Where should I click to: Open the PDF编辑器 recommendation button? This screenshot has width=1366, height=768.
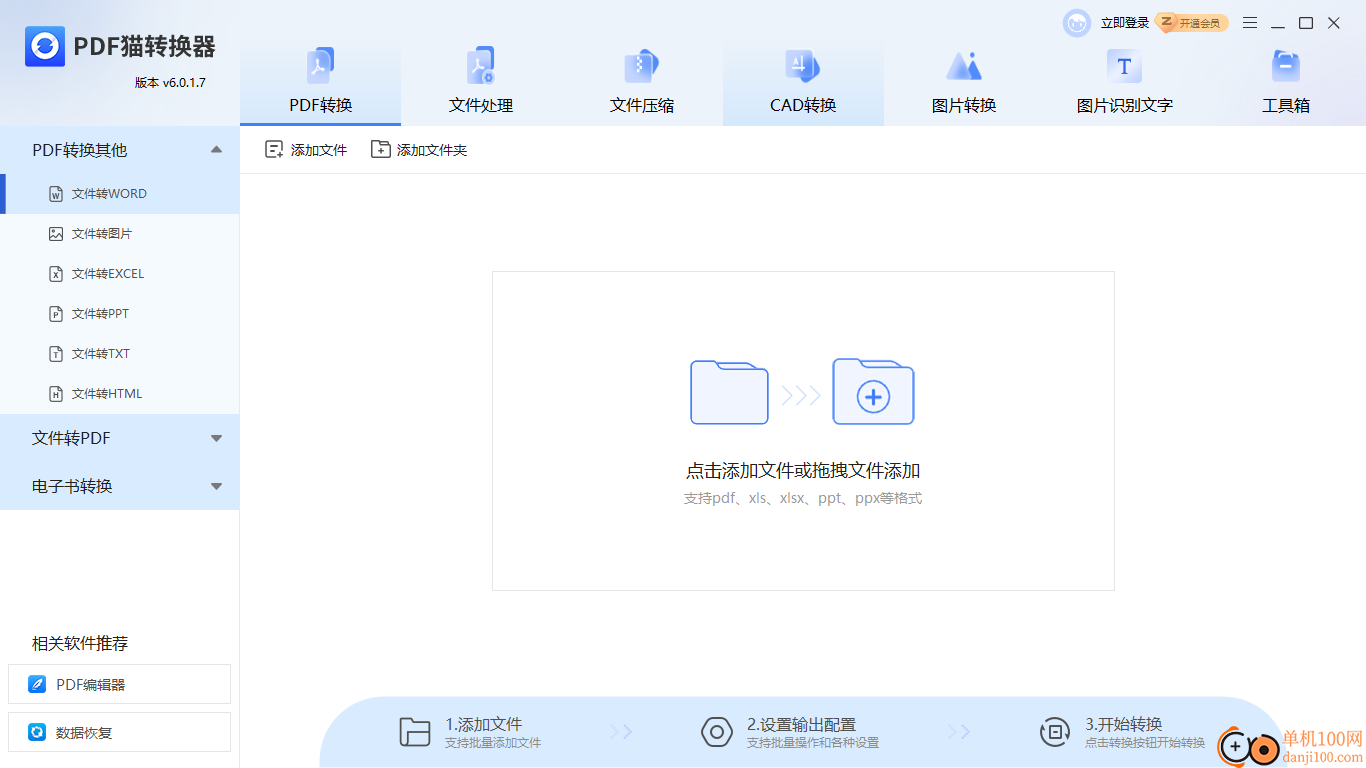[x=119, y=684]
